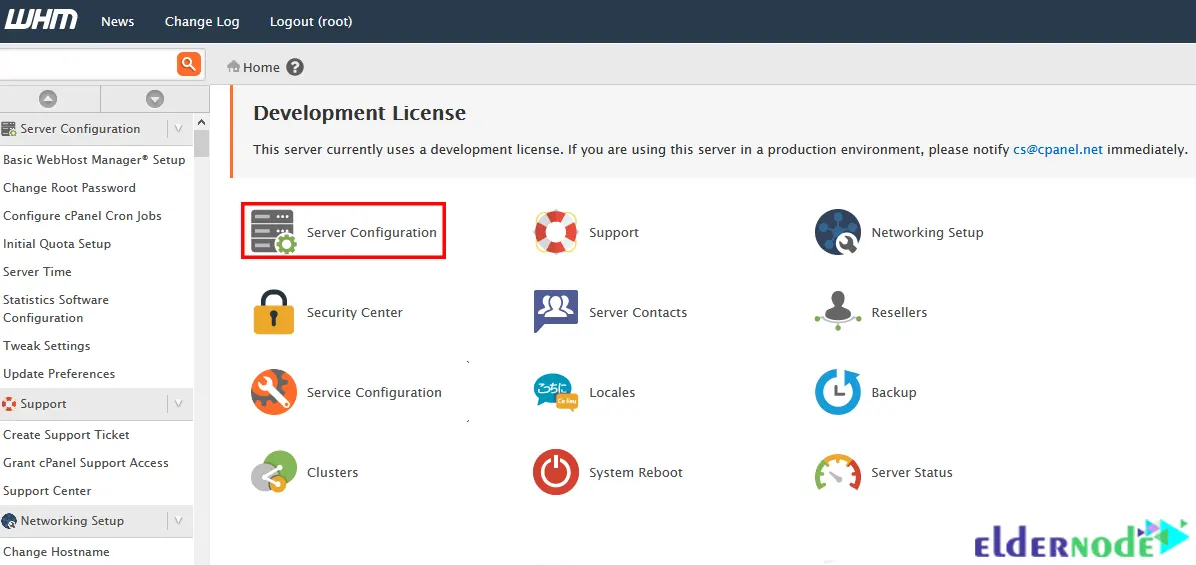Collapse all sidebar sections with up arrow
Viewport: 1196px width, 565px height.
tap(48, 98)
